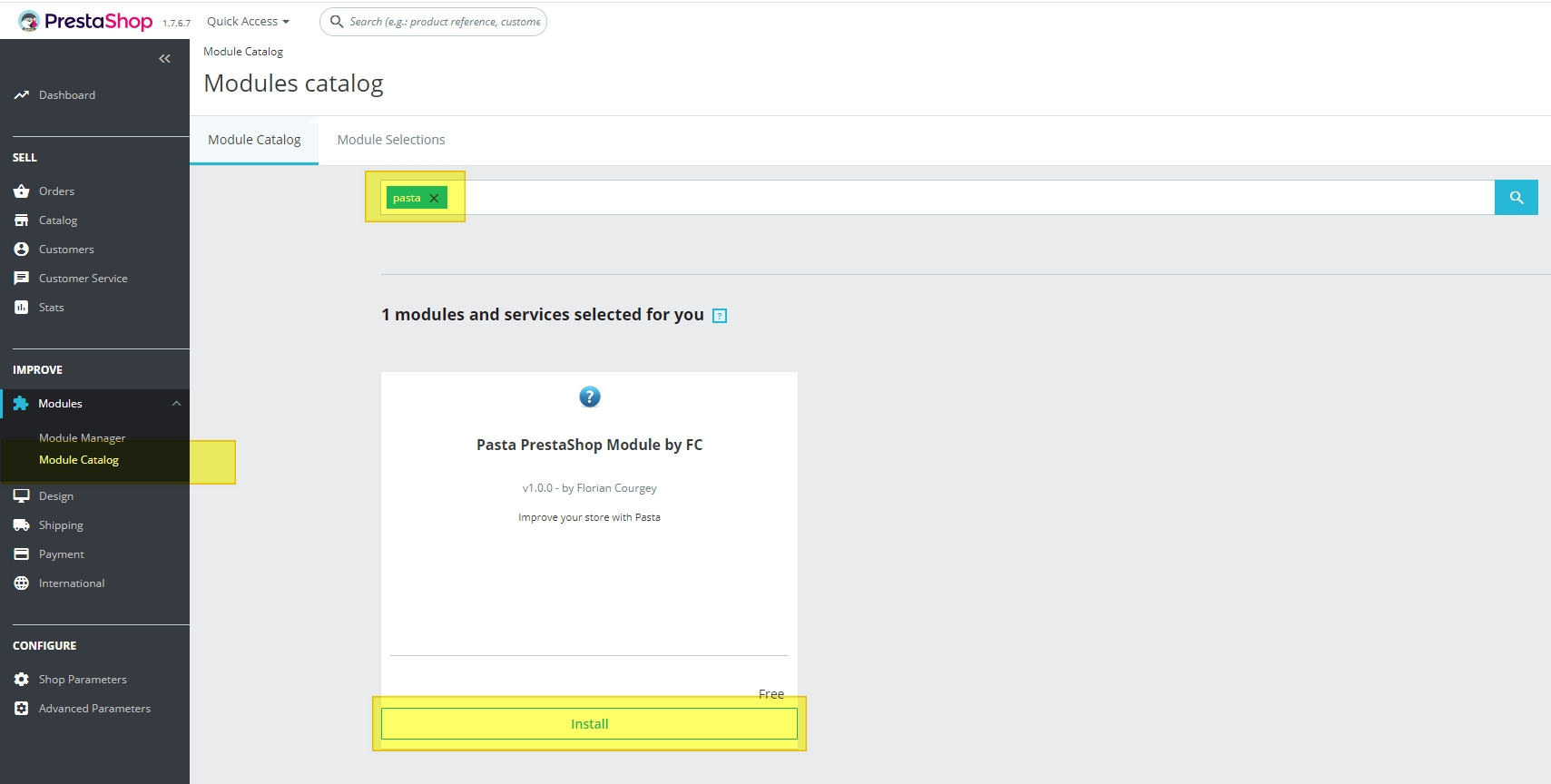
Task: Select the Module Catalog tab
Action: pyautogui.click(x=254, y=140)
